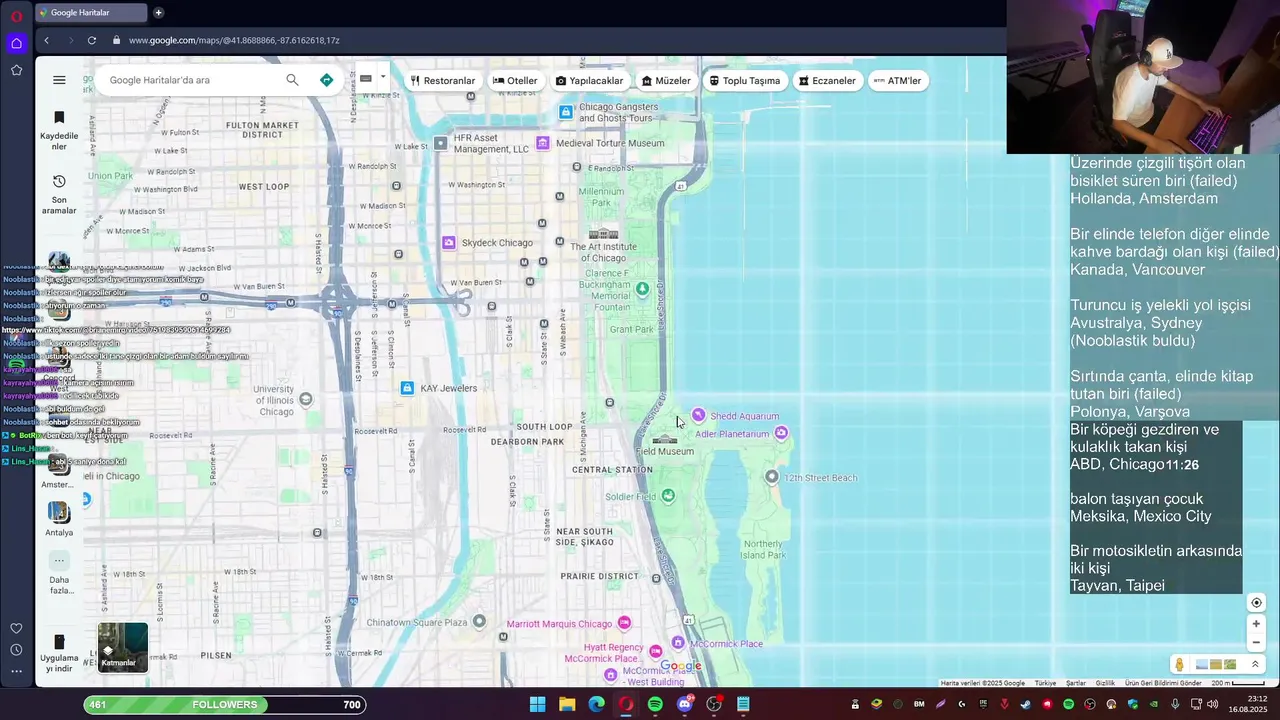Image resolution: width=1280 pixels, height=720 pixels.
Task: Click the Skydeck Chicago pin
Action: coord(449,242)
